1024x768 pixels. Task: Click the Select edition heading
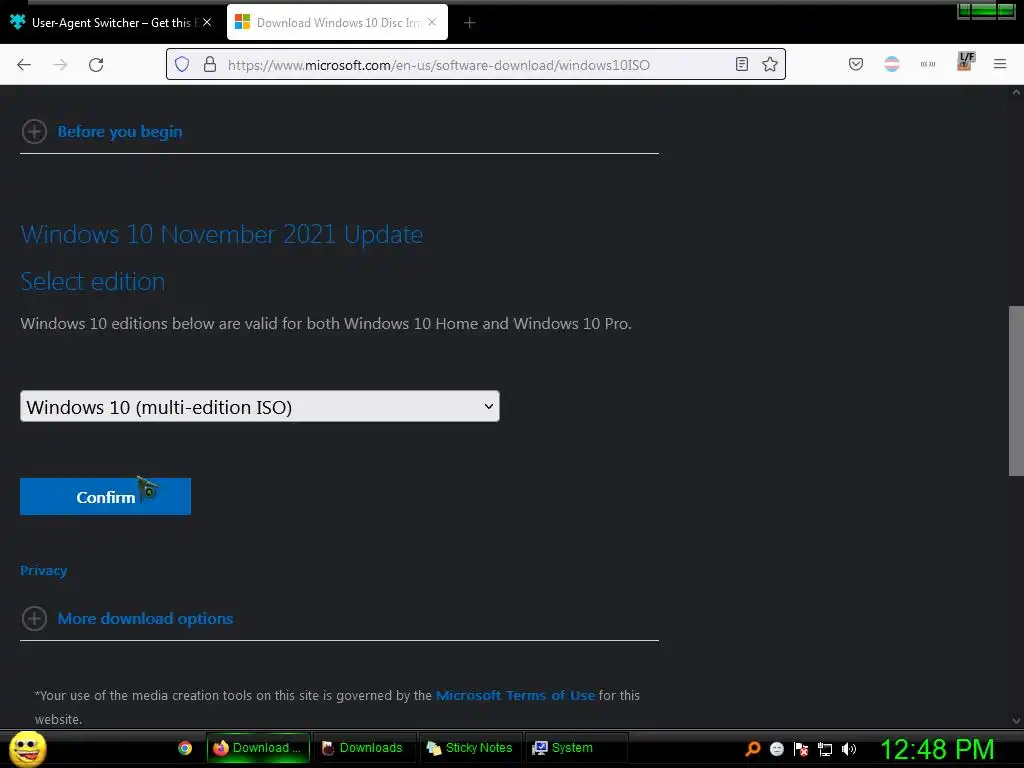click(x=93, y=281)
